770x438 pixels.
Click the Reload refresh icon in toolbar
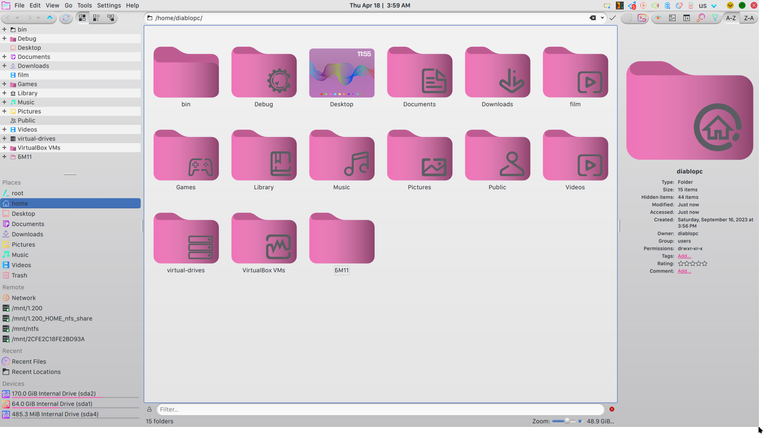[x=66, y=18]
